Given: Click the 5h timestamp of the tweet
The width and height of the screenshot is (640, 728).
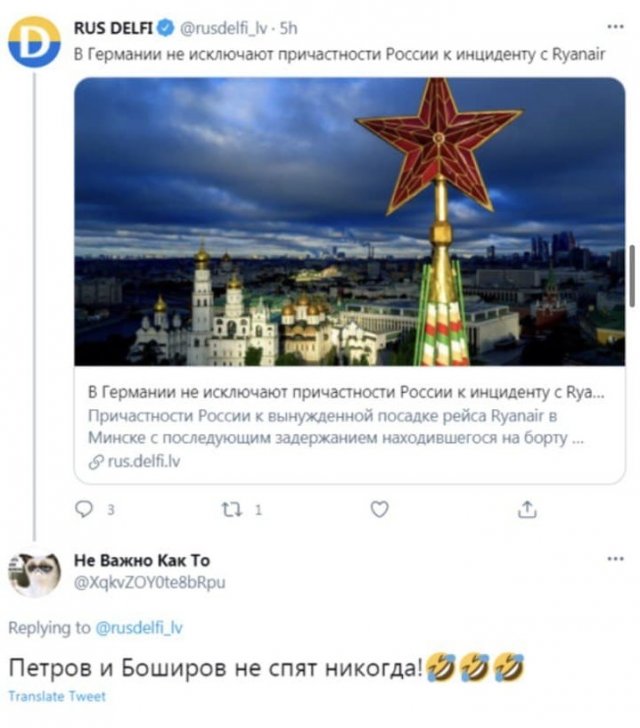Looking at the screenshot, I should pyautogui.click(x=288, y=29).
